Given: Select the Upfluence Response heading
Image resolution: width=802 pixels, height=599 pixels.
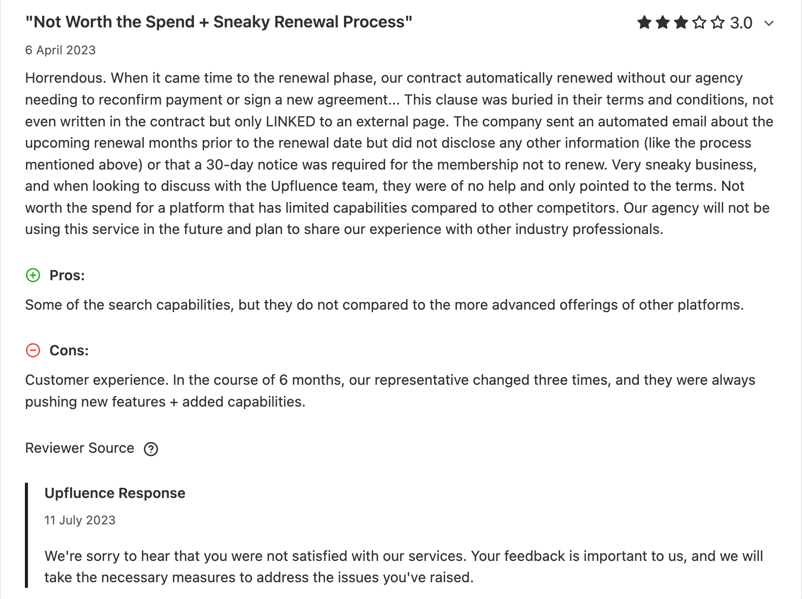Looking at the screenshot, I should tap(115, 493).
